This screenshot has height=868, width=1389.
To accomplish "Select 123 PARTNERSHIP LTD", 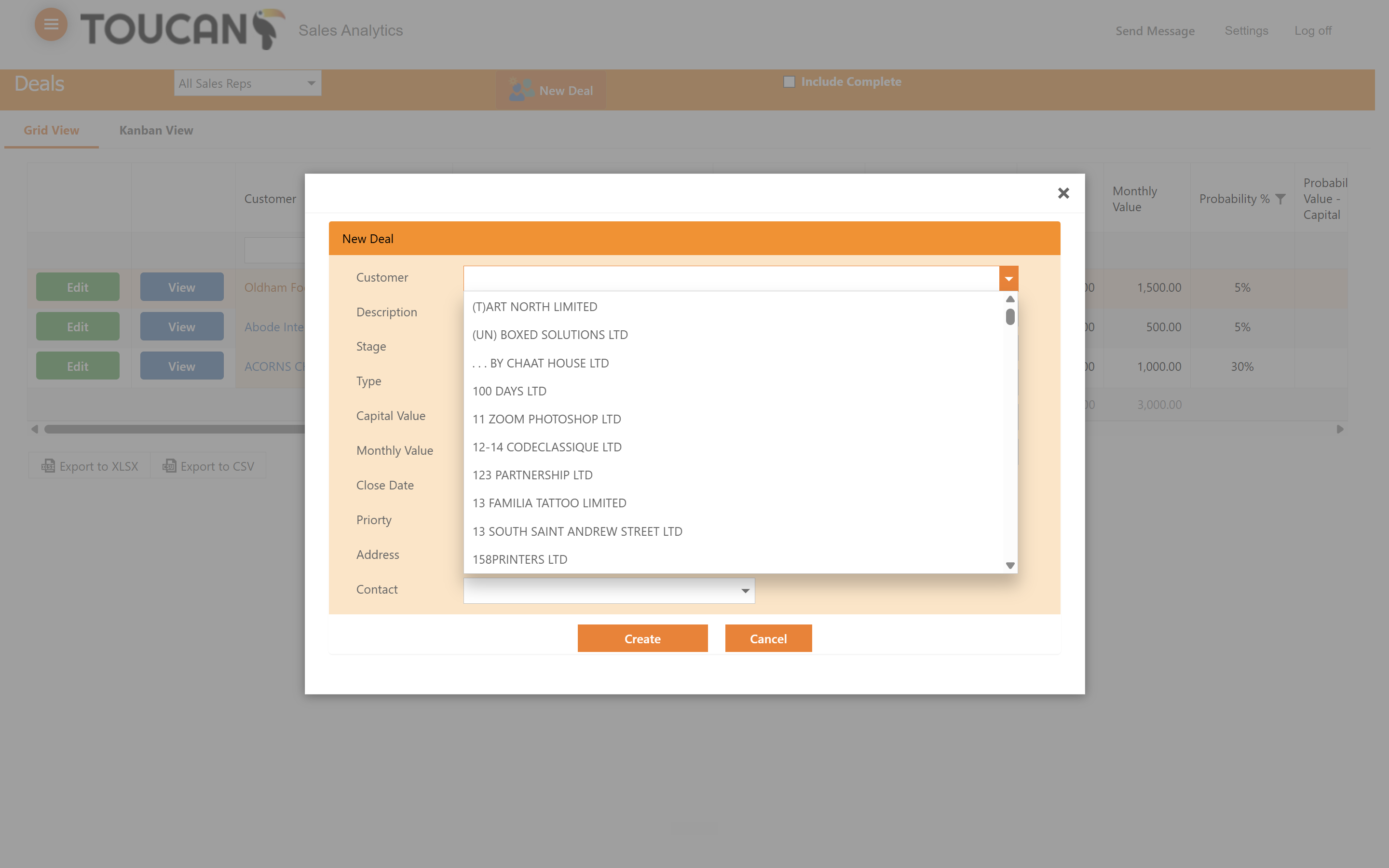I will tap(735, 475).
